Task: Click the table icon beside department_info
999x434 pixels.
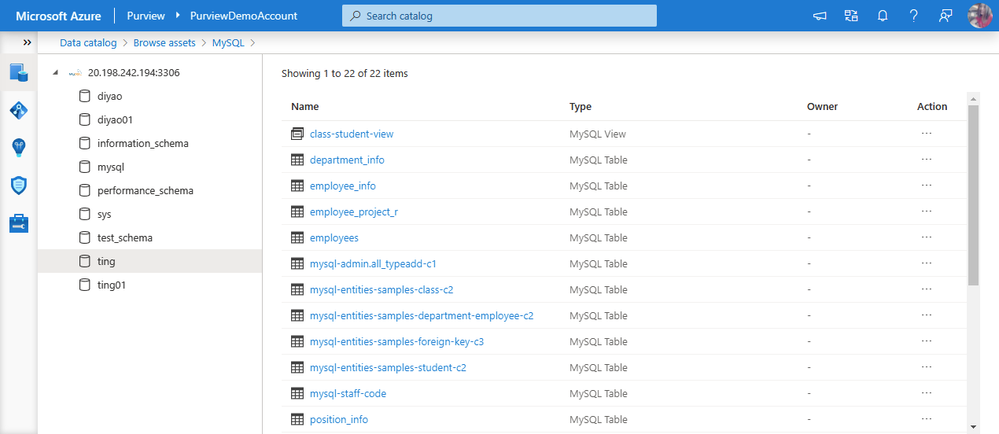Action: (x=297, y=160)
